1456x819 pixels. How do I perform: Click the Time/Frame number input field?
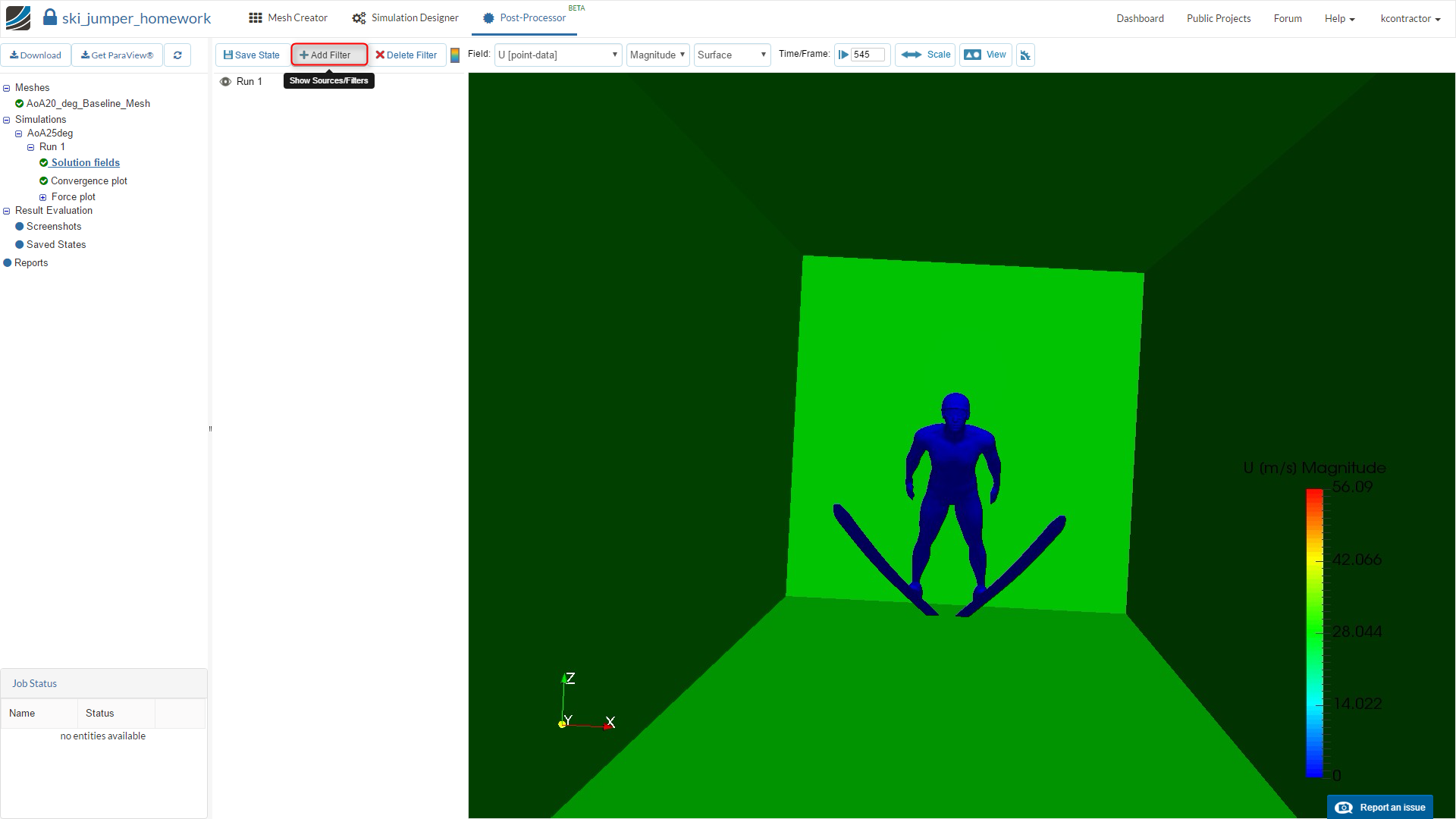pyautogui.click(x=868, y=55)
